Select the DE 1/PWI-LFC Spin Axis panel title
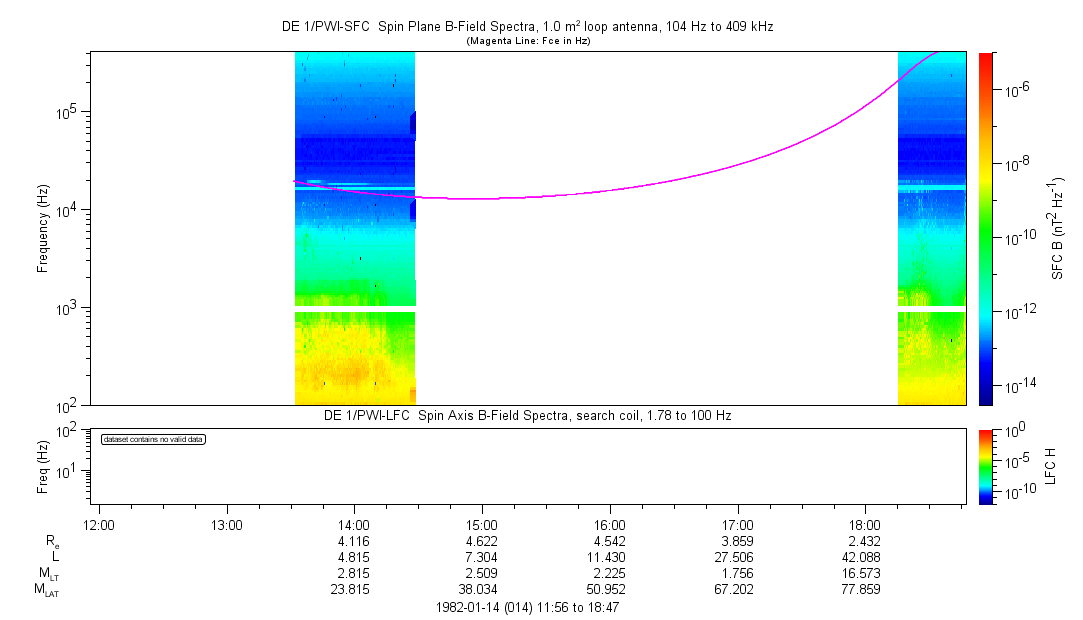Image resolution: width=1083 pixels, height=620 pixels. (x=527, y=415)
